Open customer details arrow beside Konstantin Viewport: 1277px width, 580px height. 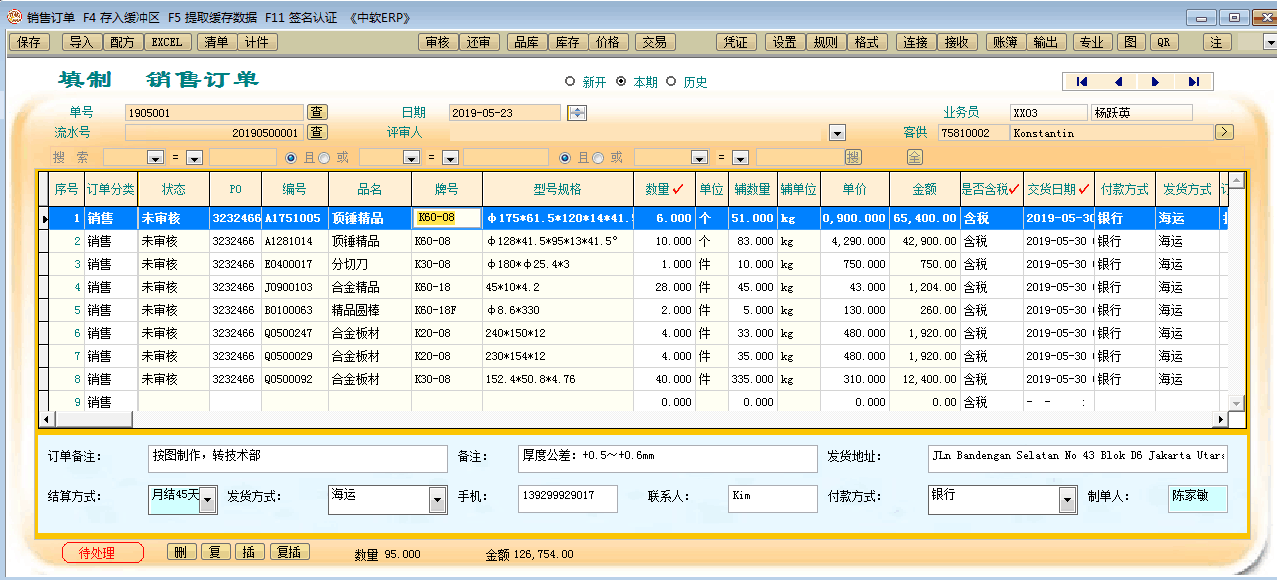[x=1225, y=132]
